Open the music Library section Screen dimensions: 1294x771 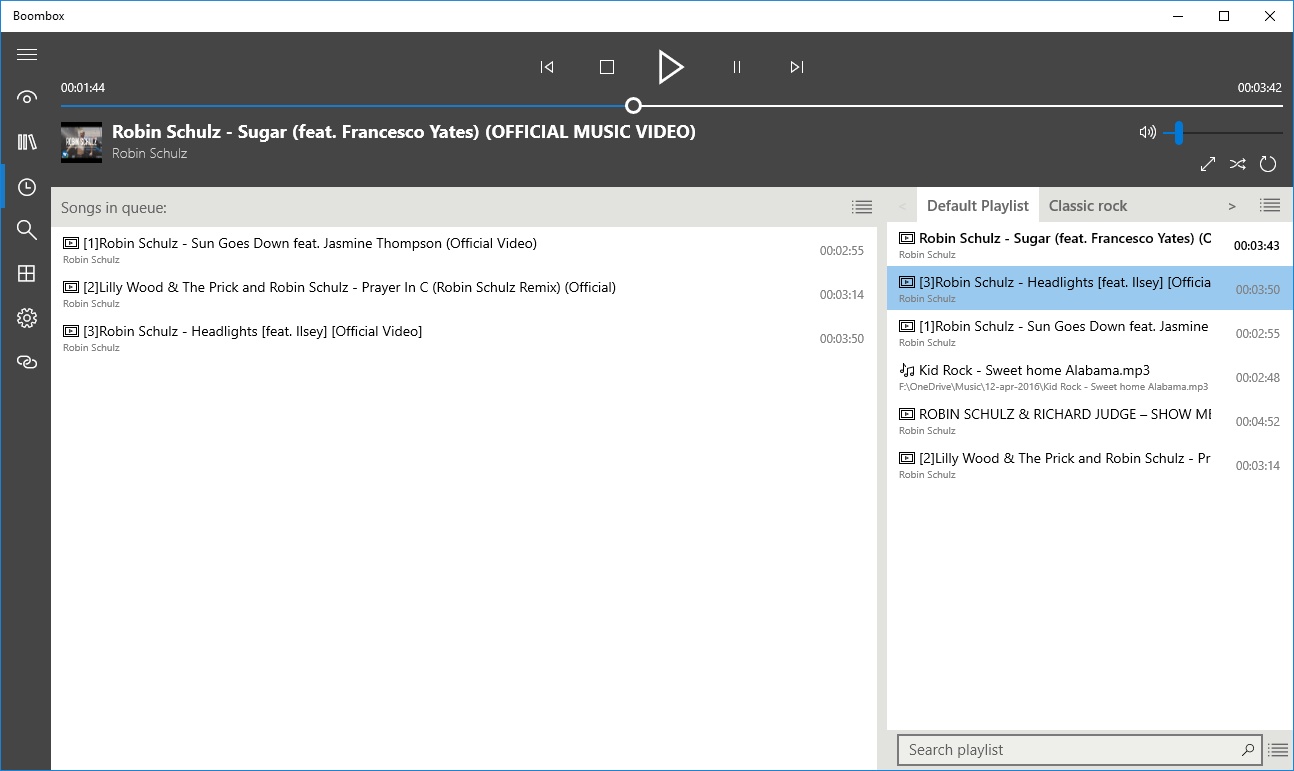pyautogui.click(x=26, y=141)
